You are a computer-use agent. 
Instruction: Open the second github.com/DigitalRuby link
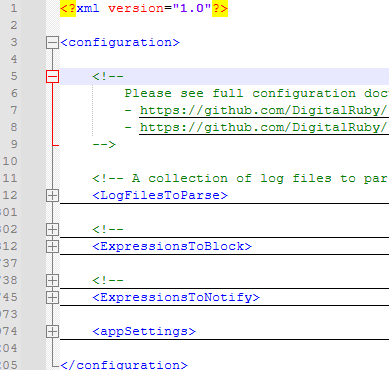pos(264,127)
